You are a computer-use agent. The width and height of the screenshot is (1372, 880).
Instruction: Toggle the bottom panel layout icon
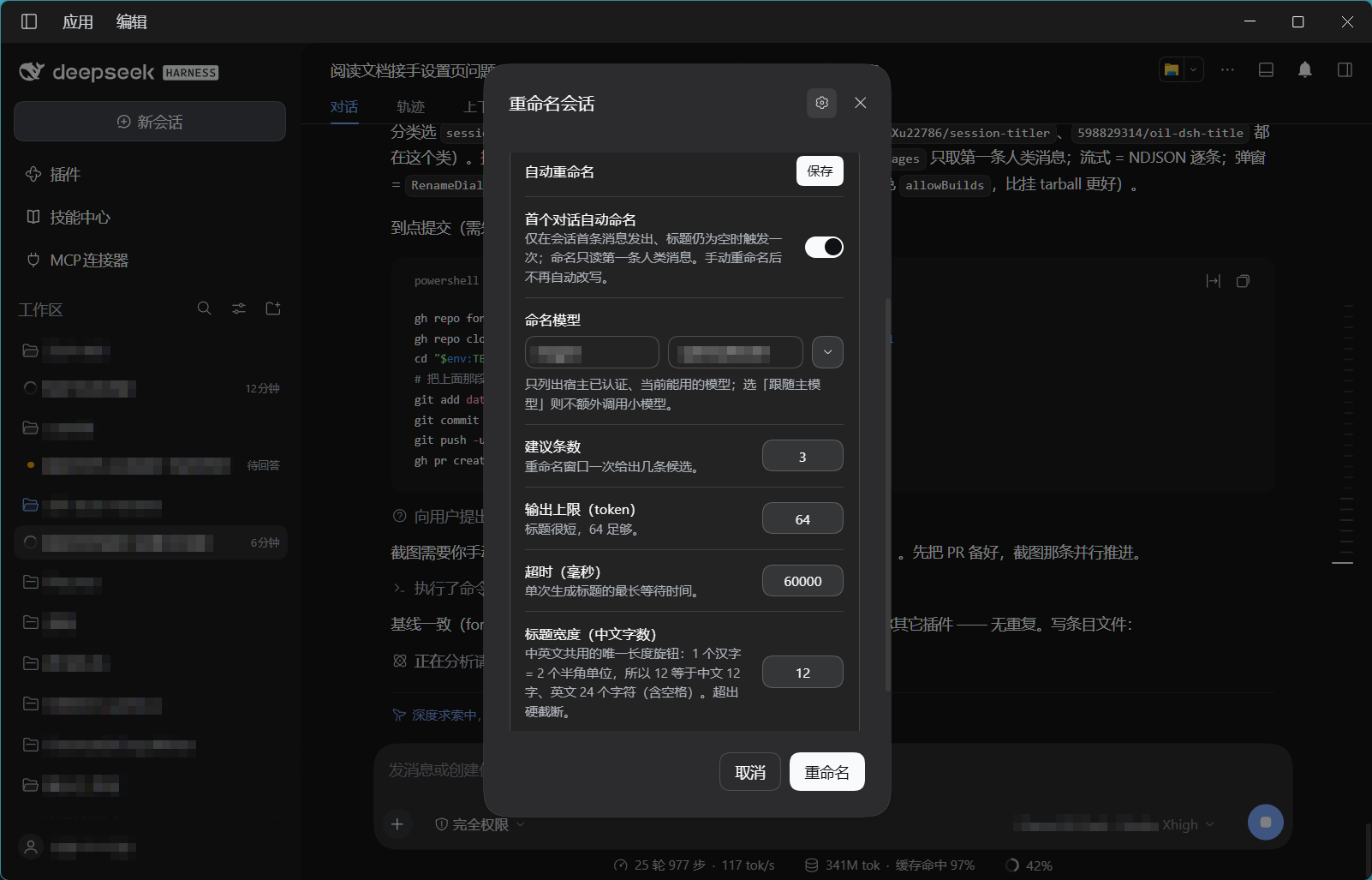tap(1266, 69)
